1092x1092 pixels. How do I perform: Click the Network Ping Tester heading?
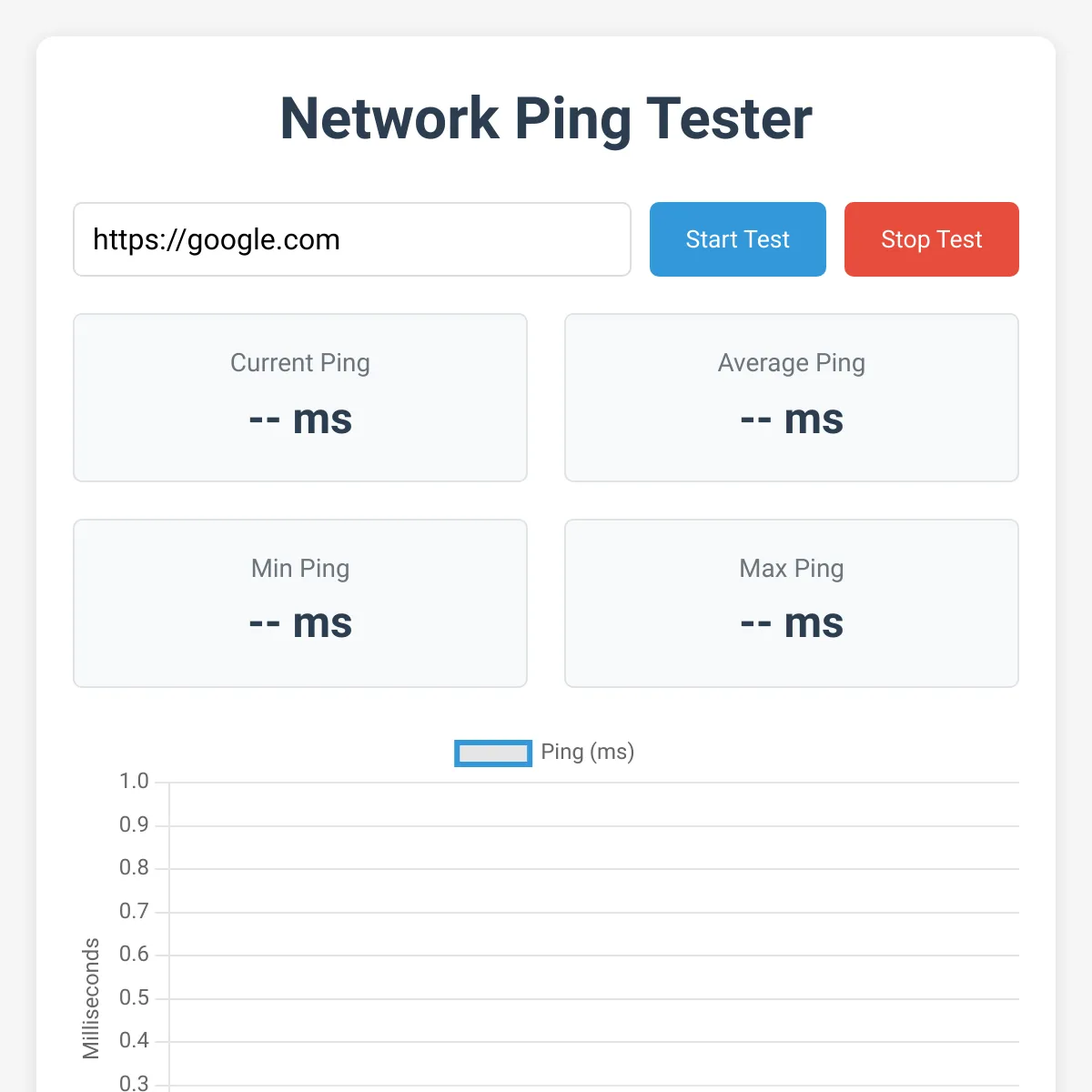[546, 119]
